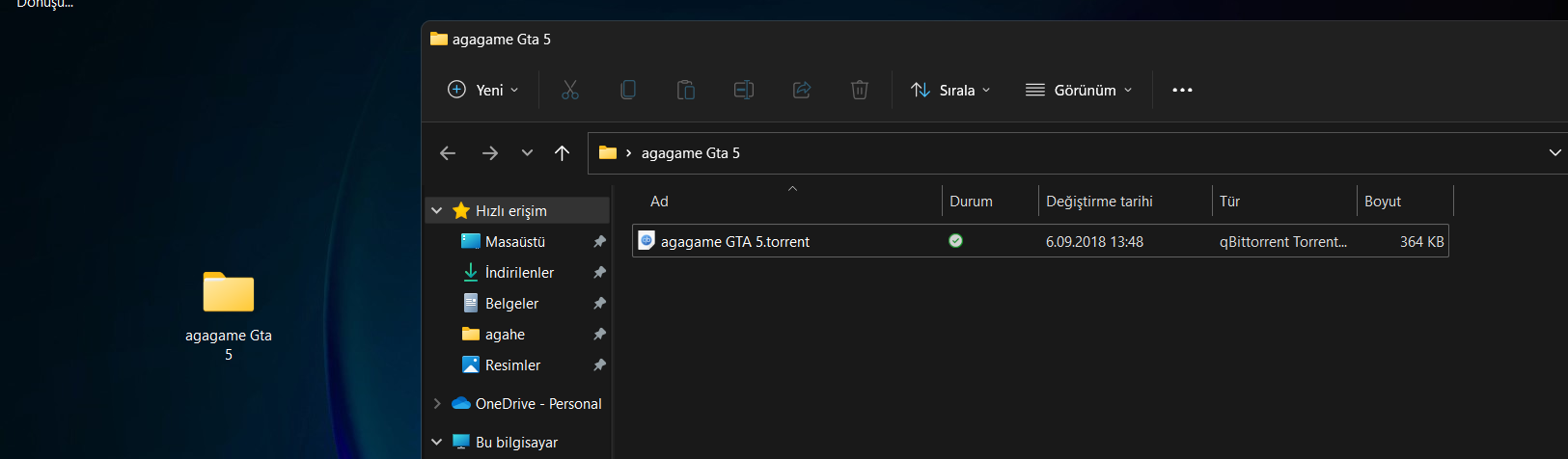Open the Görünüm view dropdown

tap(1079, 90)
